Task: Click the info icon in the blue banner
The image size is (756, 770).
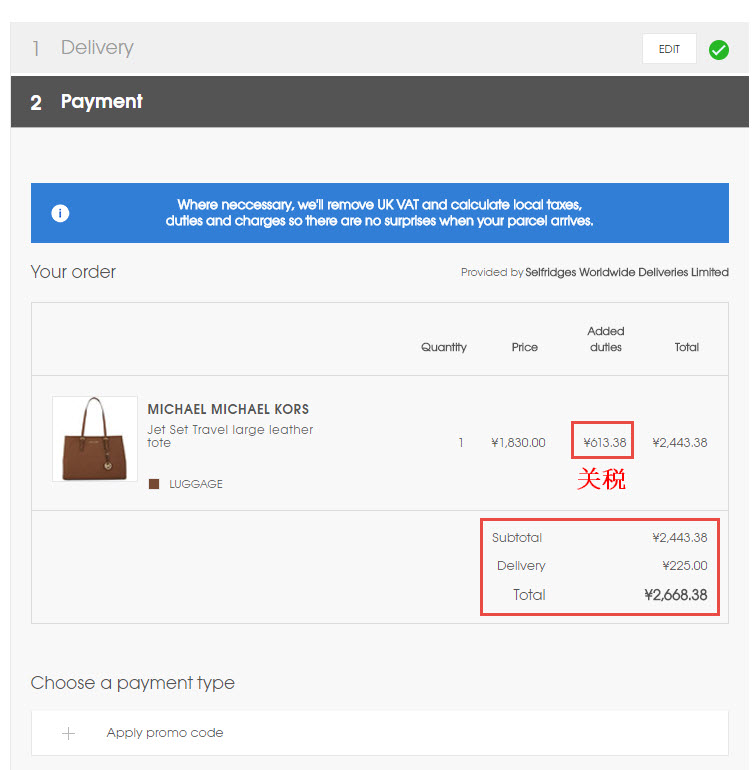Action: tap(60, 213)
